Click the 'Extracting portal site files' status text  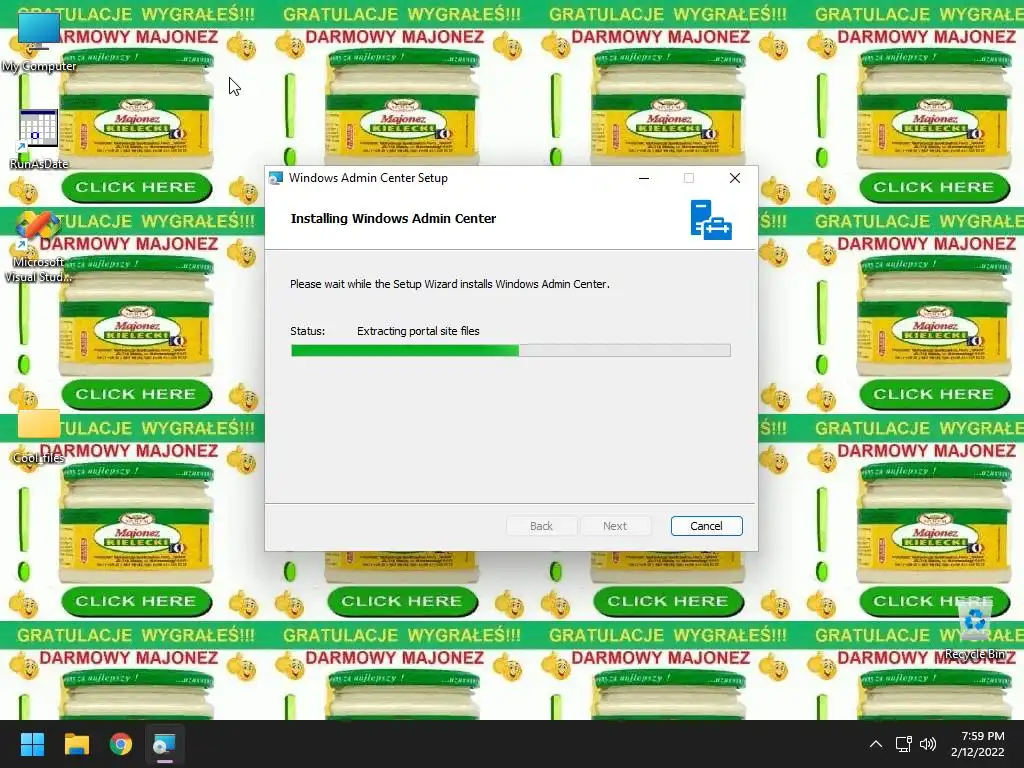click(418, 331)
